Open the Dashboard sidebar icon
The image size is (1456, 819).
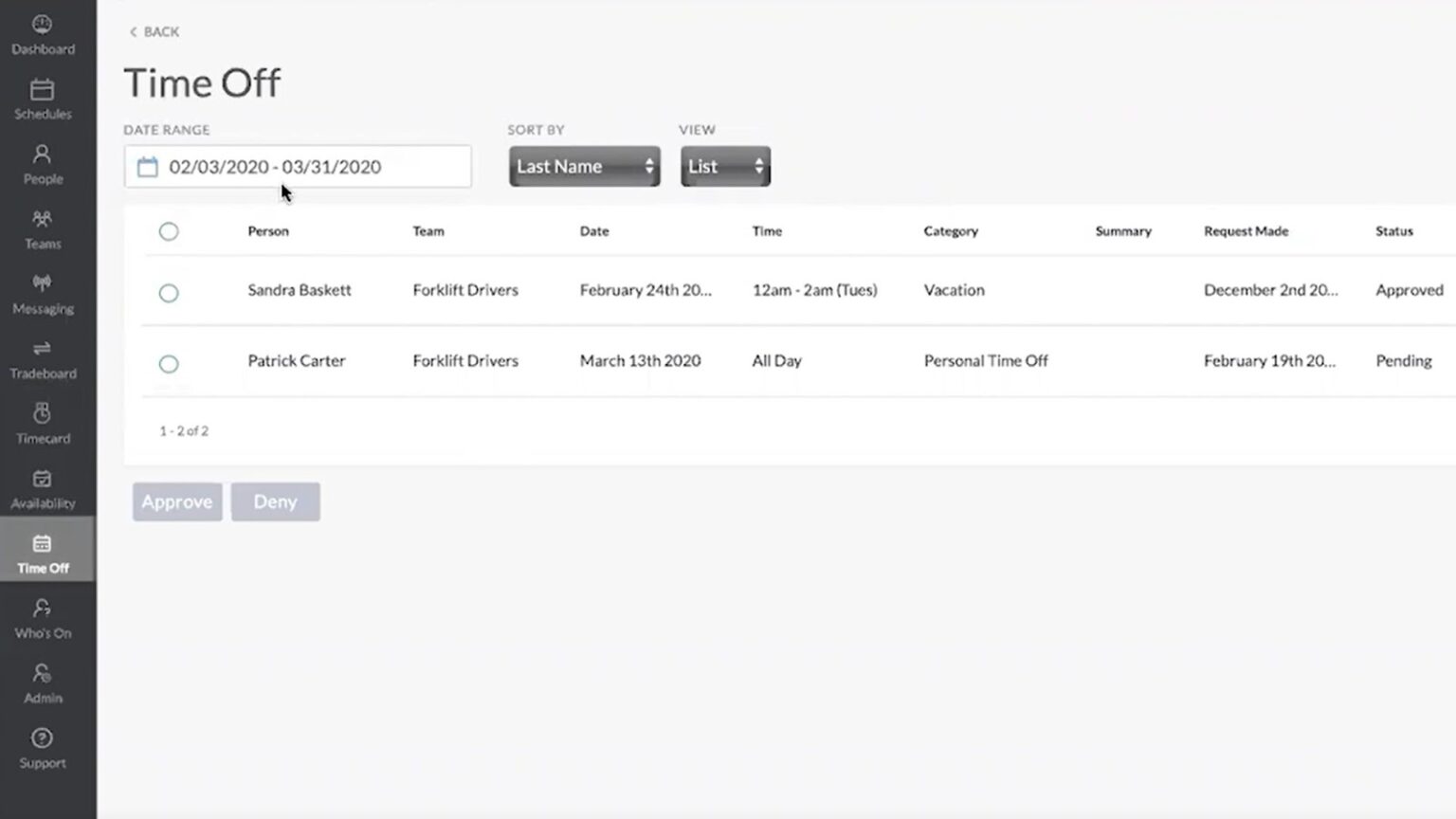pos(42,26)
